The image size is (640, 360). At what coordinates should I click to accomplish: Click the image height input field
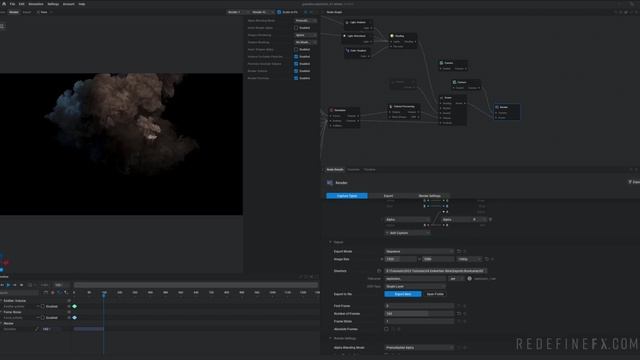tap(438, 259)
